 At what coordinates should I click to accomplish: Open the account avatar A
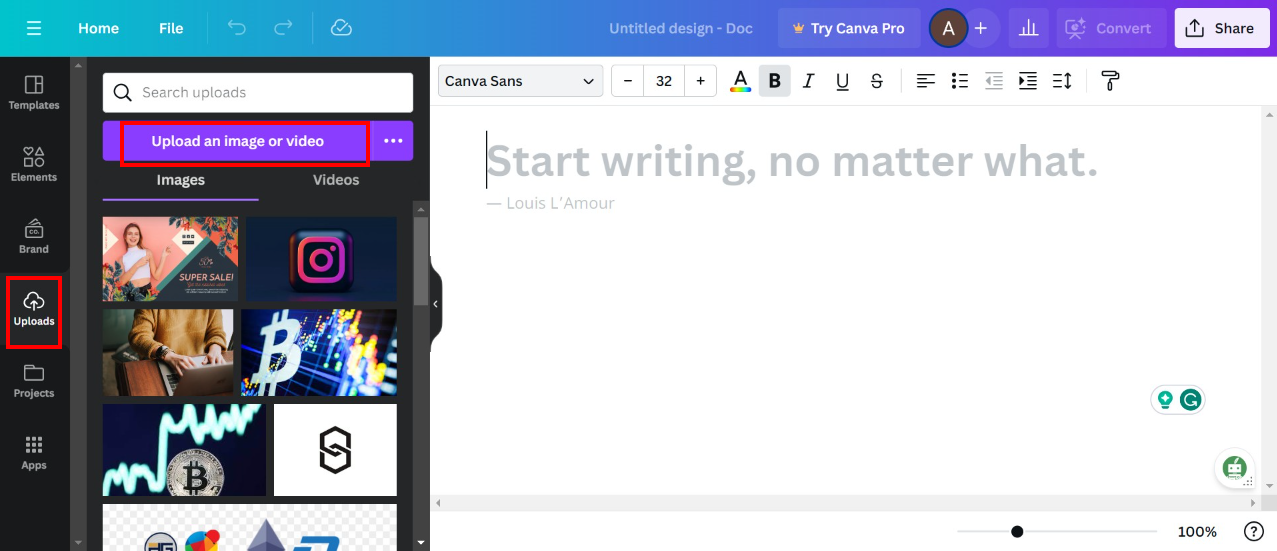948,28
